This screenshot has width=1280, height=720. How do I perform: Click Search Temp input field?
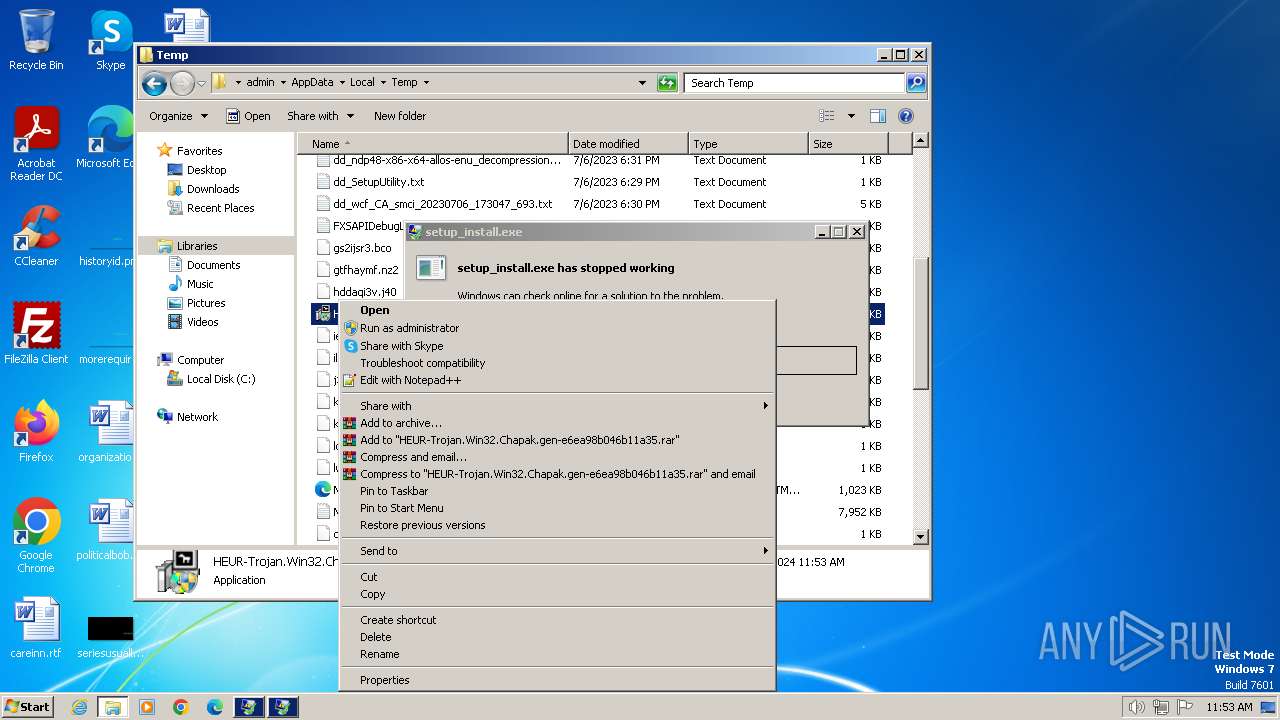795,83
